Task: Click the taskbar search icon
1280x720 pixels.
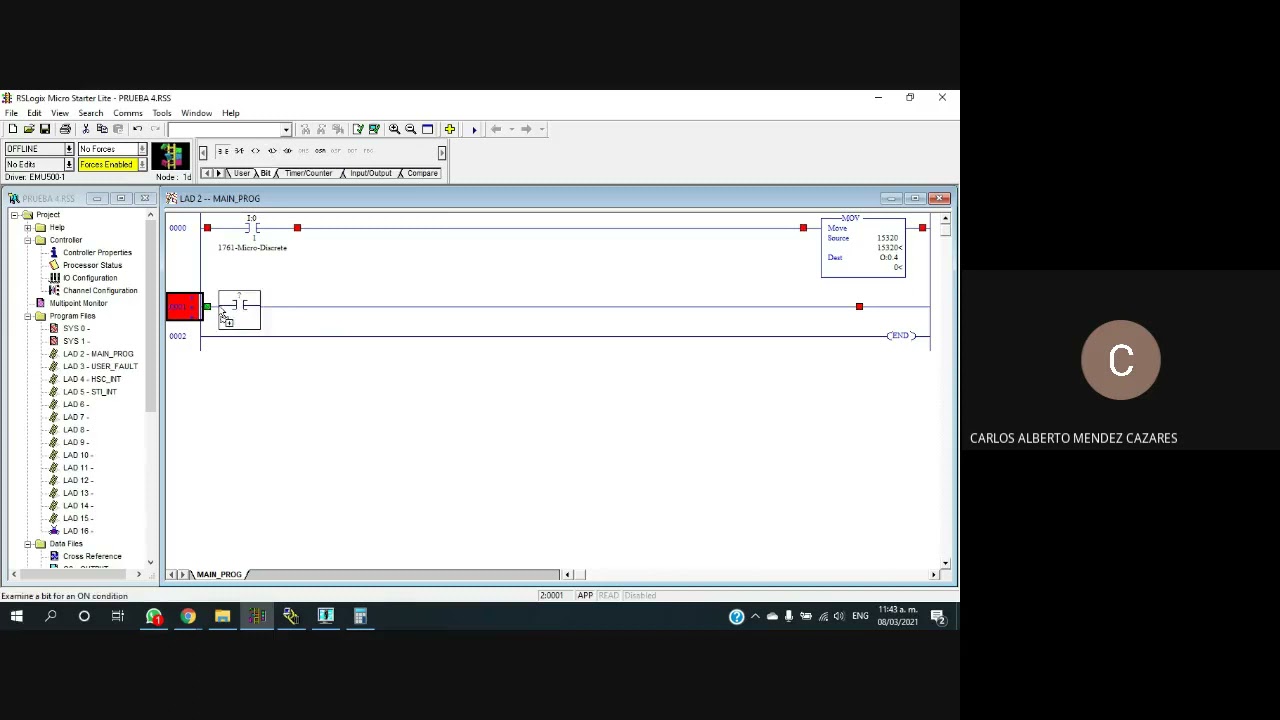Action: point(50,616)
